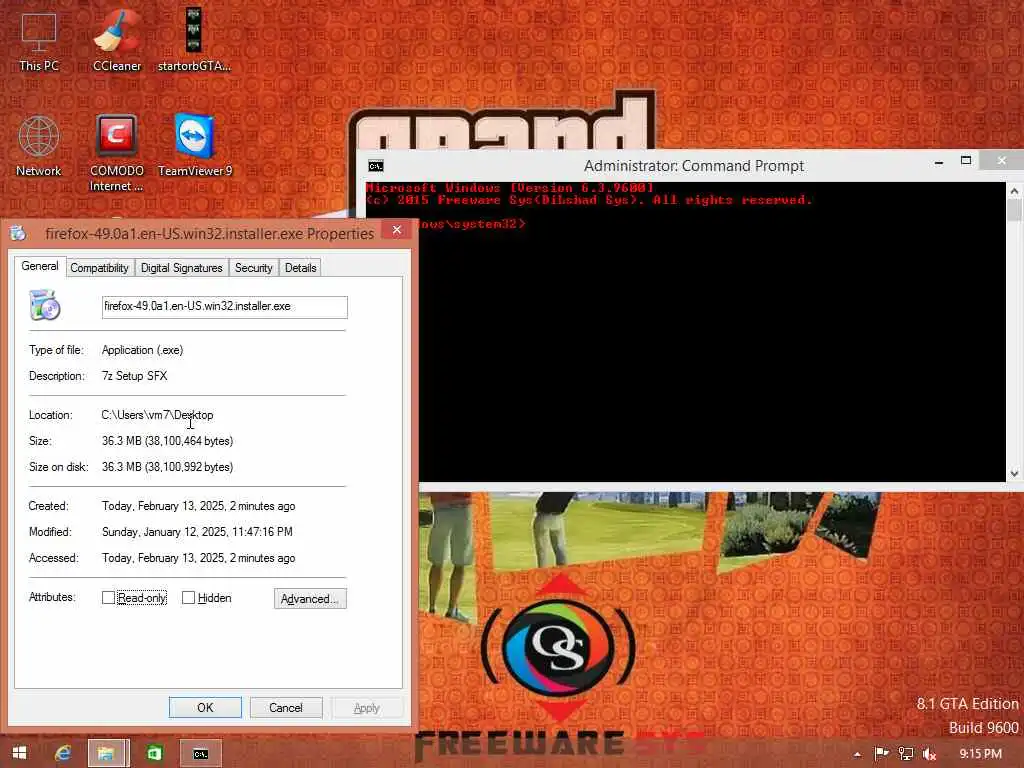Click the installer file icon in Properties
The height and width of the screenshot is (768, 1024).
click(45, 306)
